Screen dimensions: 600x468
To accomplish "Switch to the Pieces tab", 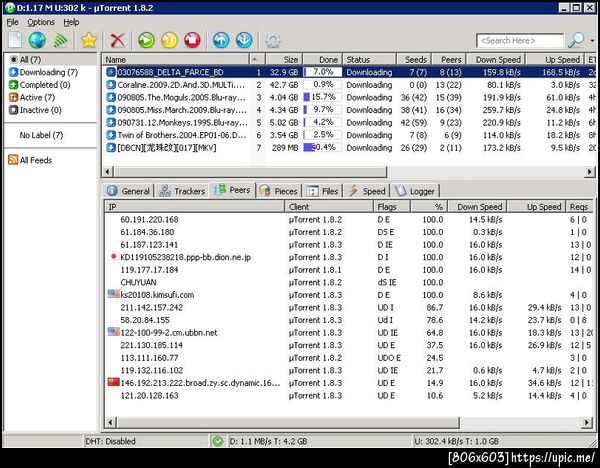I will [x=278, y=191].
